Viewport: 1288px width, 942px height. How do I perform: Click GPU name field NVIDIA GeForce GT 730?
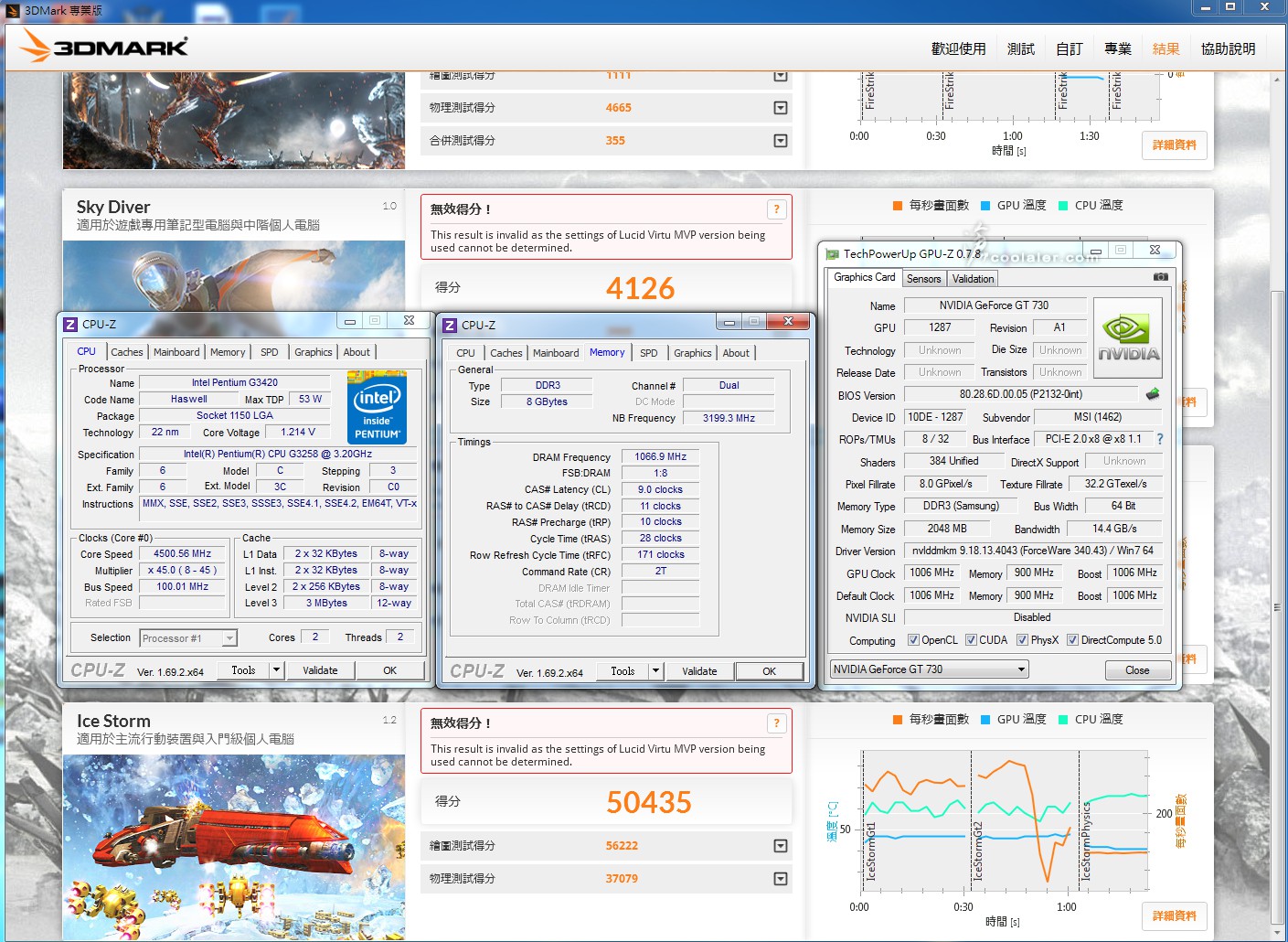[x=995, y=305]
